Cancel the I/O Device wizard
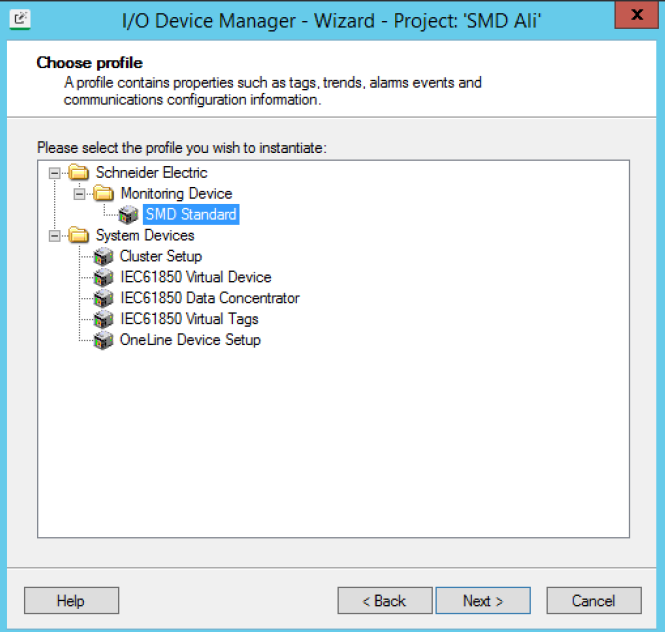 594,601
